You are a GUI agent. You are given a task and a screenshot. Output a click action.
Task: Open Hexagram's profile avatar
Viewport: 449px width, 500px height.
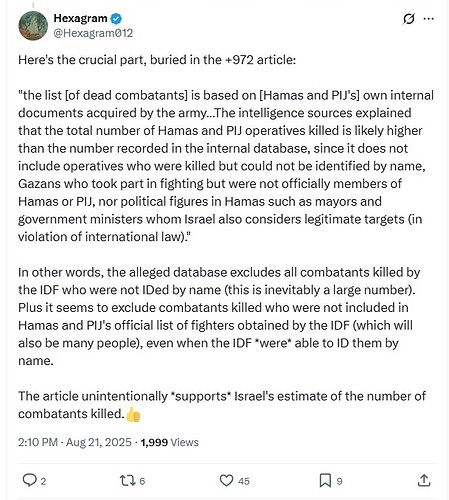point(33,26)
